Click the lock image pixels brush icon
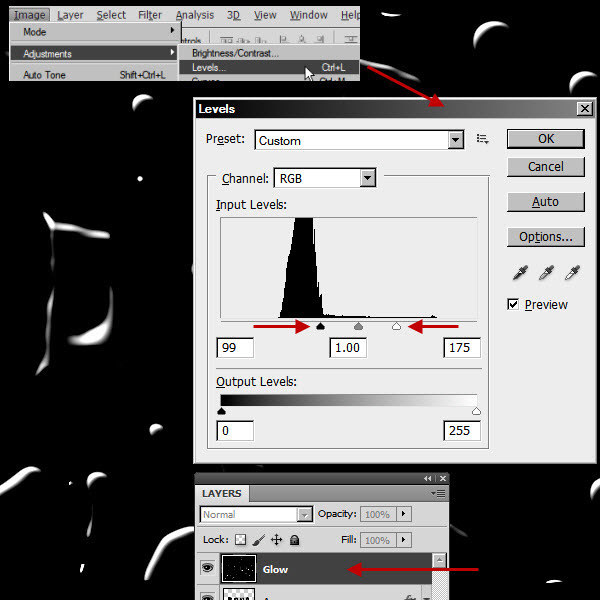600x600 pixels. pos(258,540)
